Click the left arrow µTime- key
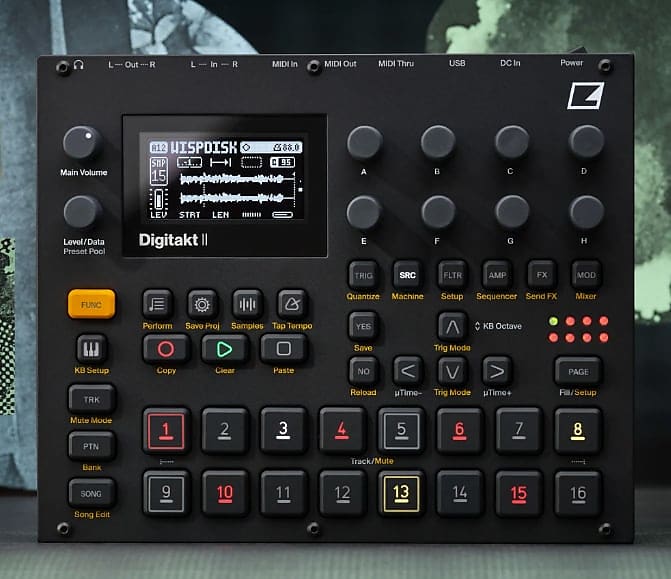Viewport: 671px width, 579px height. click(x=407, y=371)
